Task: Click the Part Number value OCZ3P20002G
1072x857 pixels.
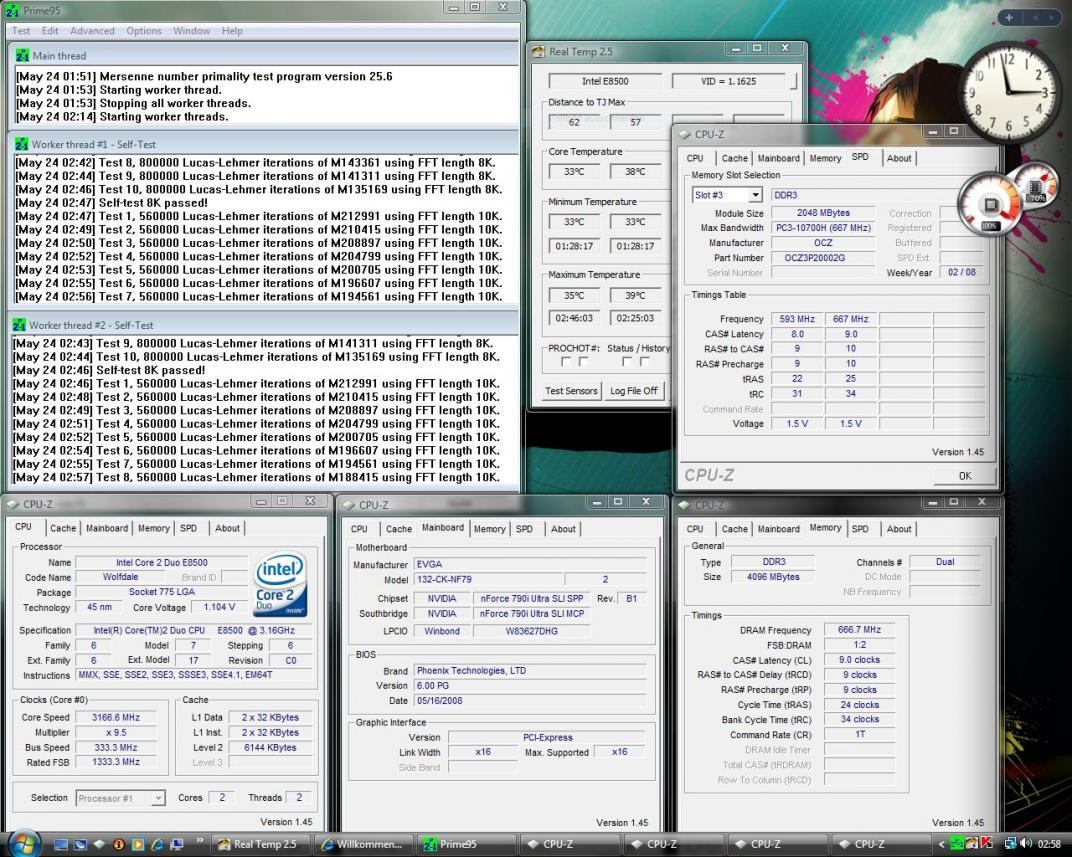Action: point(823,258)
